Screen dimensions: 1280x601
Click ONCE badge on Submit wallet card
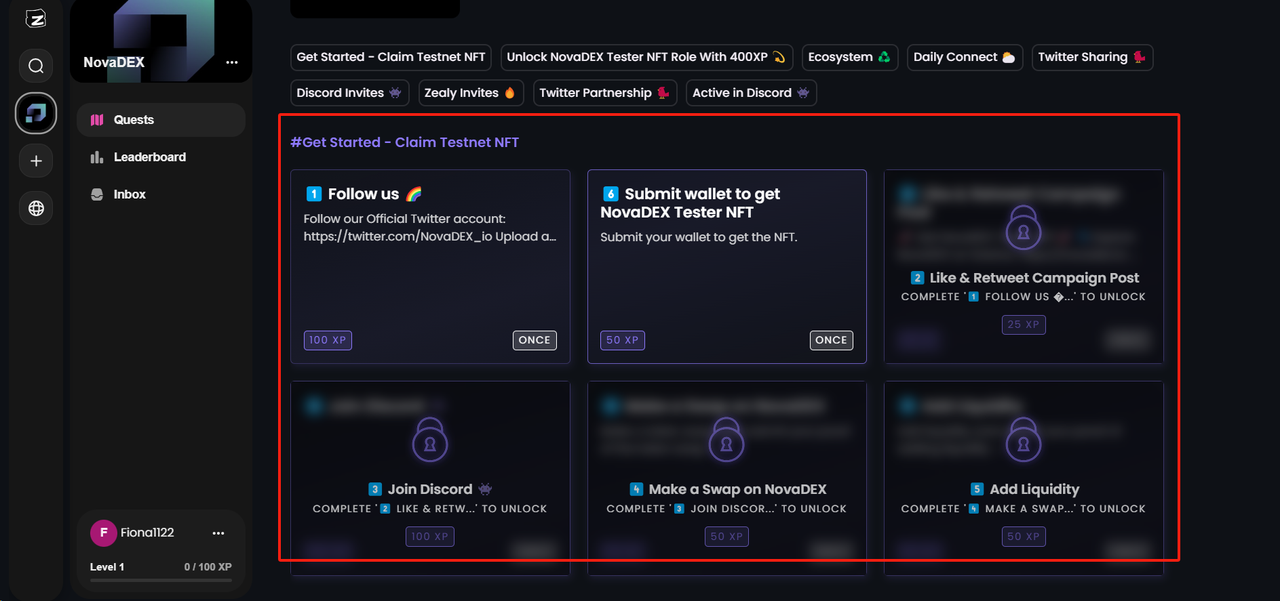[831, 340]
